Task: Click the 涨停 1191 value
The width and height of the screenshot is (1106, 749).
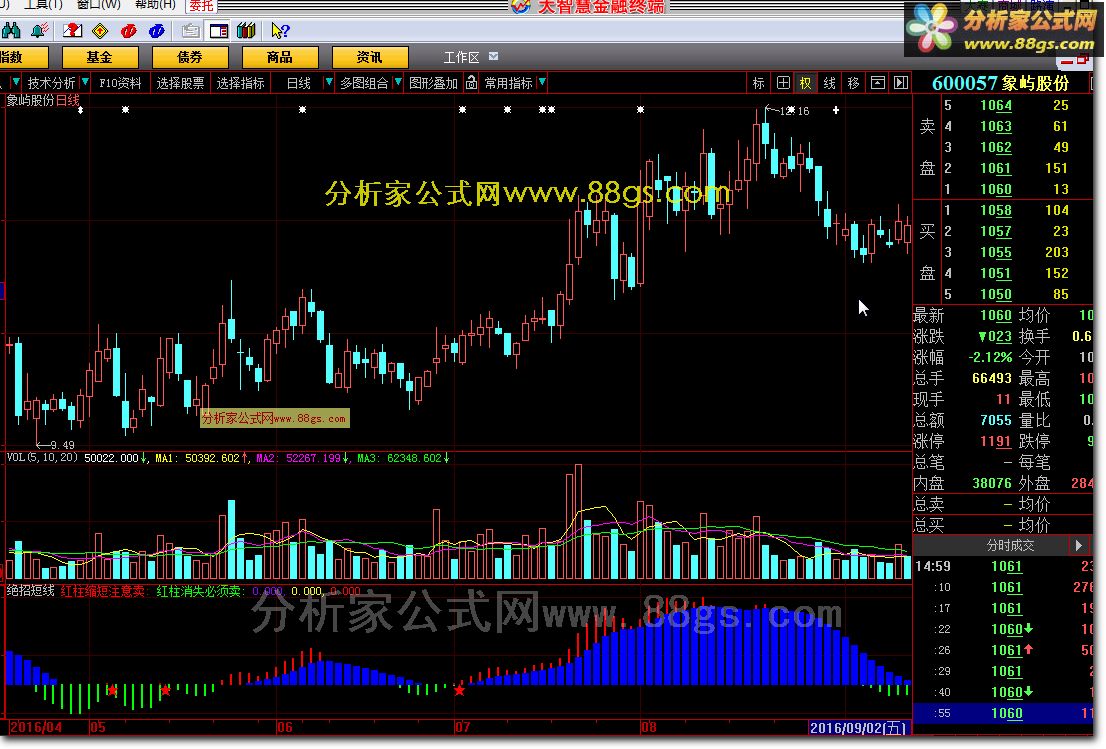Action: pyautogui.click(x=996, y=441)
